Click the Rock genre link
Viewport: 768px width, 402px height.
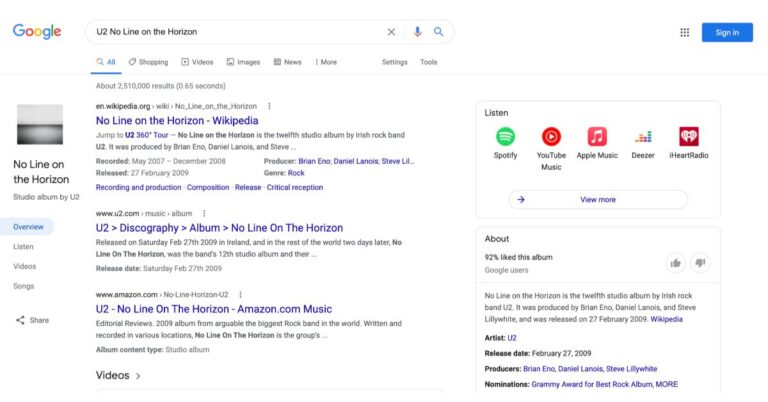pyautogui.click(x=296, y=173)
